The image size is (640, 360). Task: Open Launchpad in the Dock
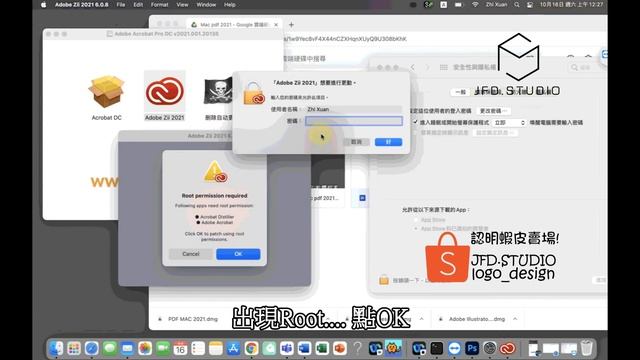74,348
